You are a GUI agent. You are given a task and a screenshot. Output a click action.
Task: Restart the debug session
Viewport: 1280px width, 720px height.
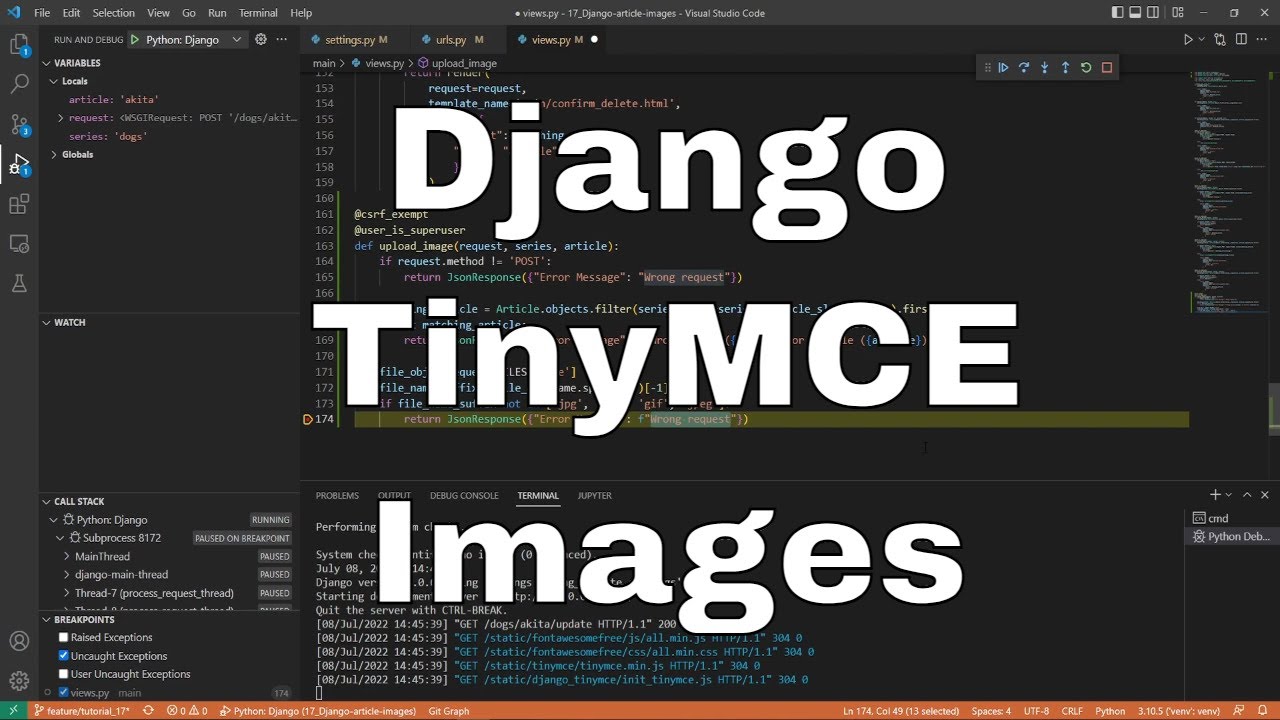coord(1086,68)
